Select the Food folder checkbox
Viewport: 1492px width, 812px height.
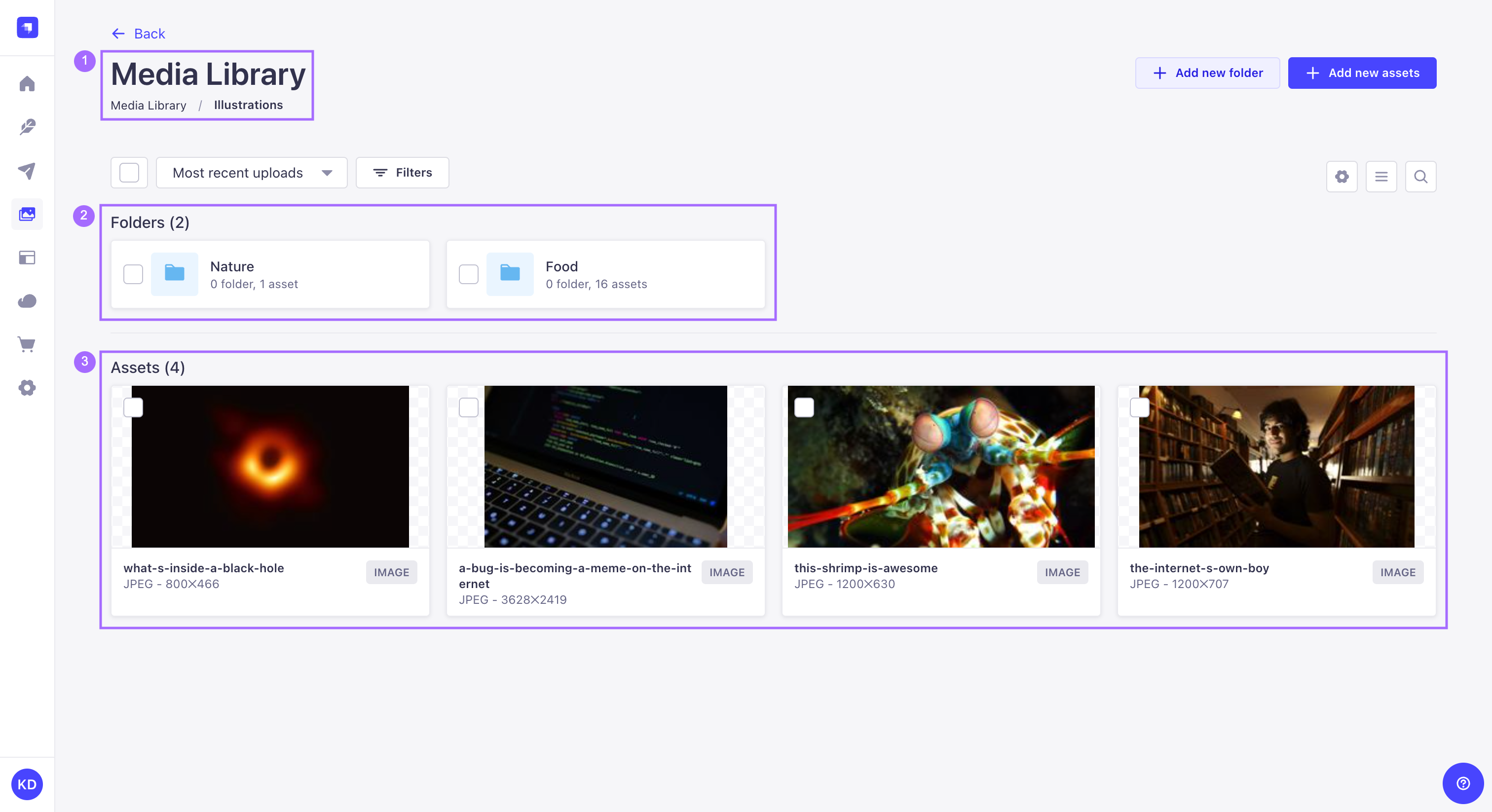(469, 274)
